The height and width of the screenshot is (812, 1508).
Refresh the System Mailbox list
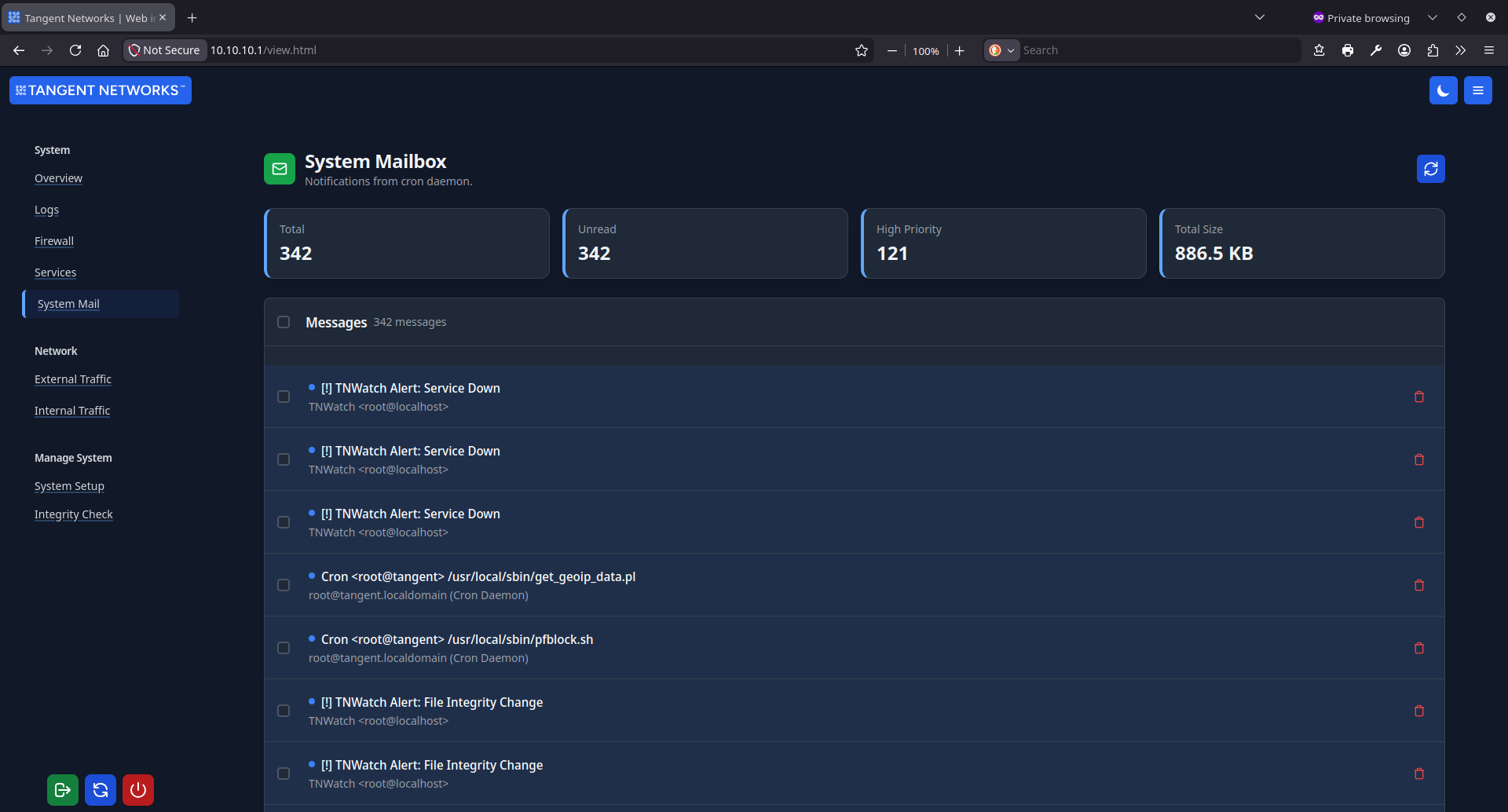[x=1430, y=169]
